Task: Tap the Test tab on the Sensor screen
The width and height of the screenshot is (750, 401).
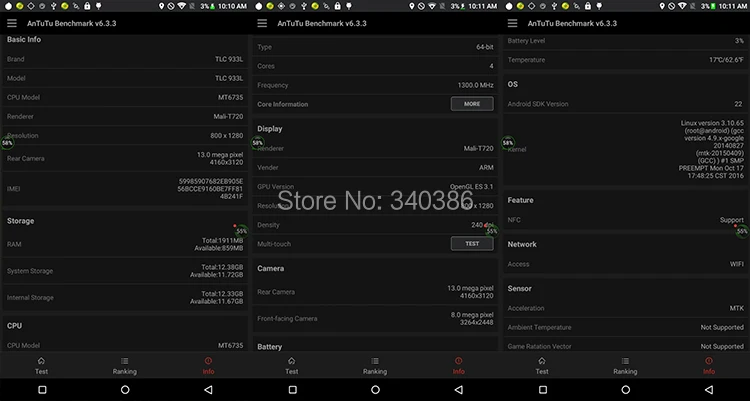Action: pyautogui.click(x=541, y=366)
